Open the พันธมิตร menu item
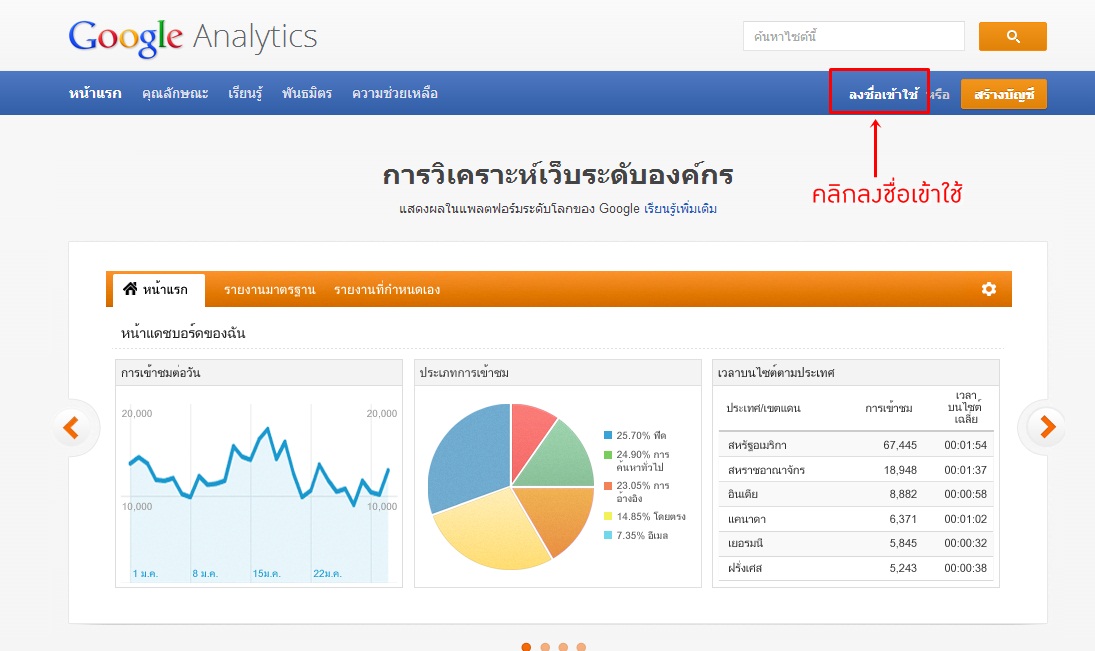The width and height of the screenshot is (1095, 651). (307, 93)
